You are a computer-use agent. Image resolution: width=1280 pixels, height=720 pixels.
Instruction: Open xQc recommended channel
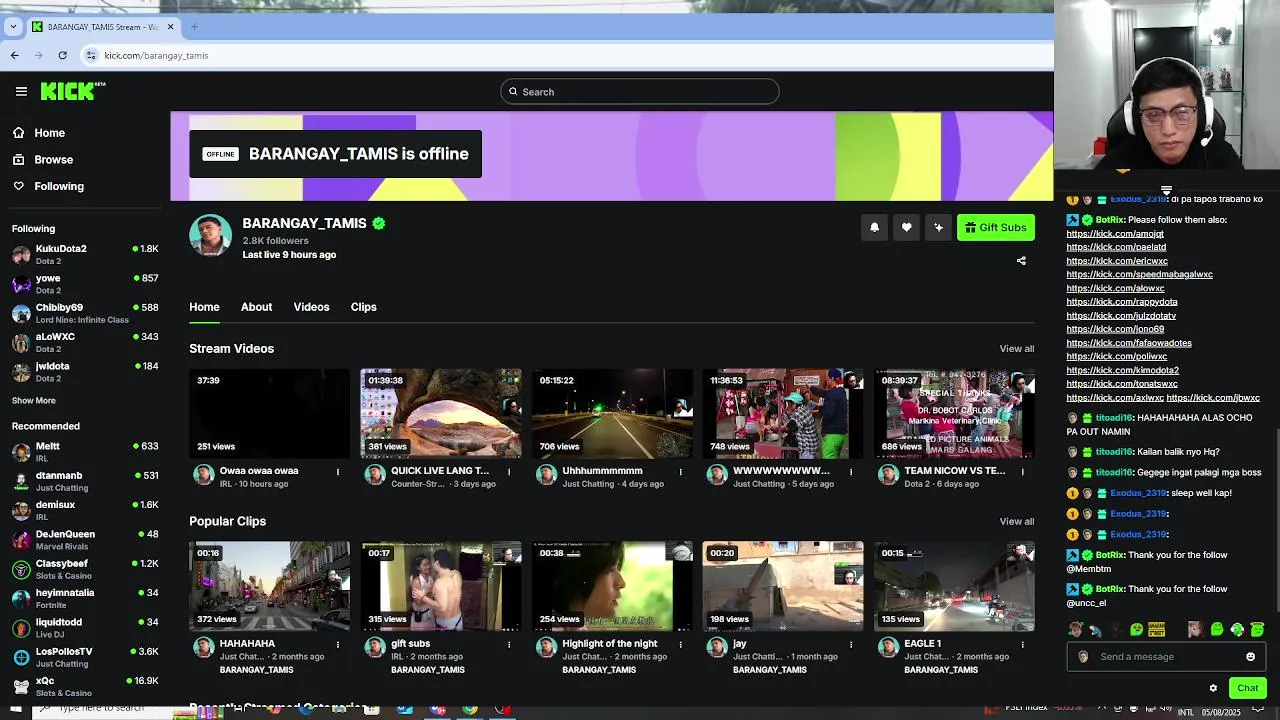85,686
